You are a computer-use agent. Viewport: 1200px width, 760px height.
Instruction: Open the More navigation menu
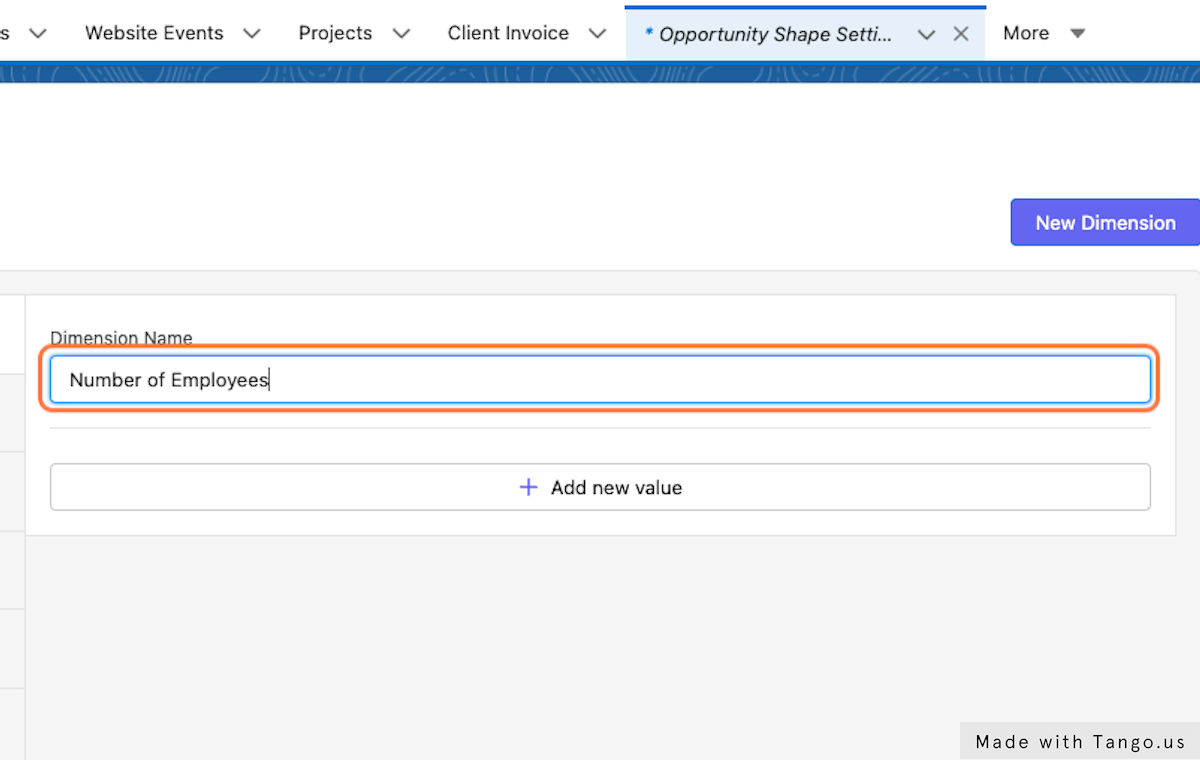(1026, 33)
